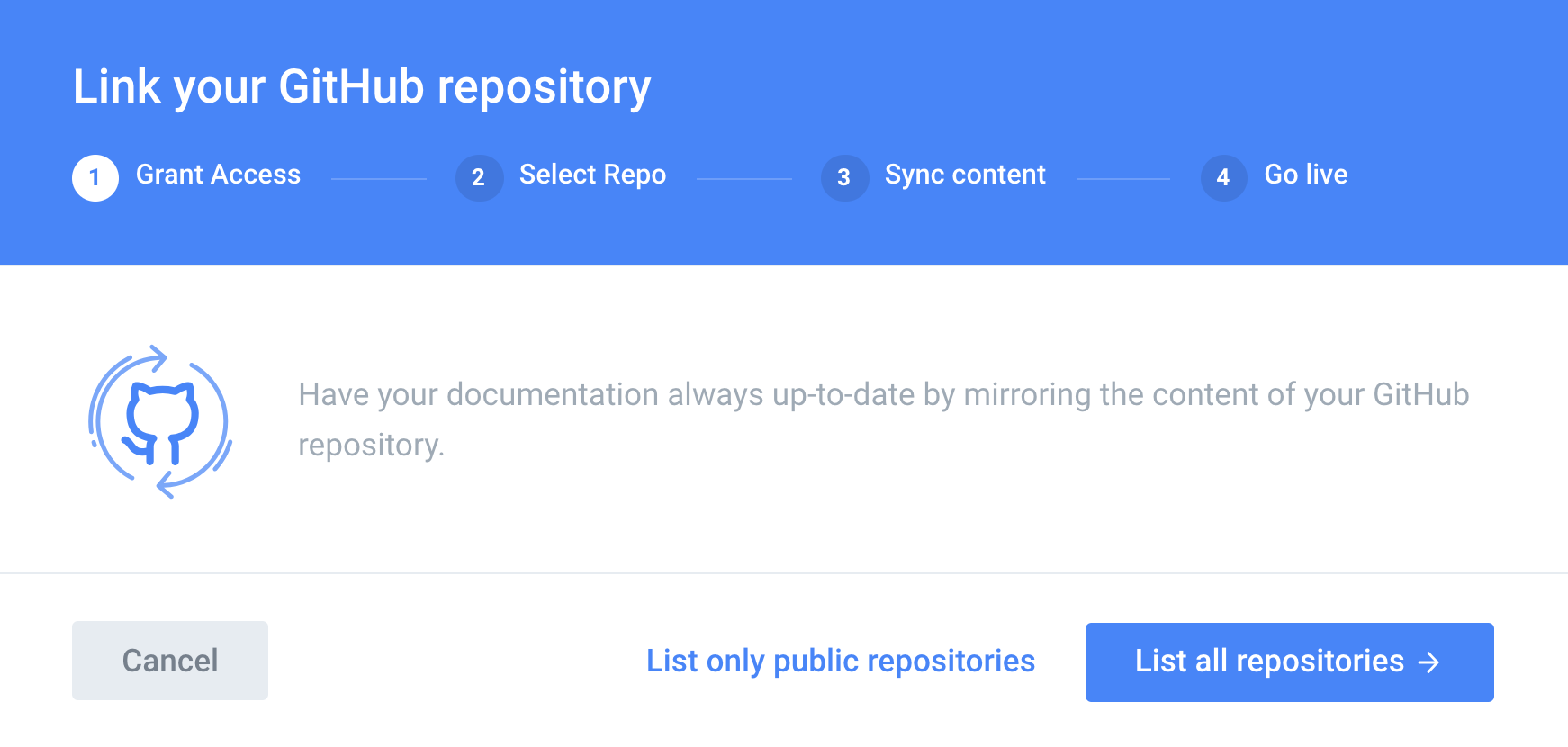Image resolution: width=1568 pixels, height=747 pixels.
Task: Jump to the Select Repo step label
Action: coord(592,175)
